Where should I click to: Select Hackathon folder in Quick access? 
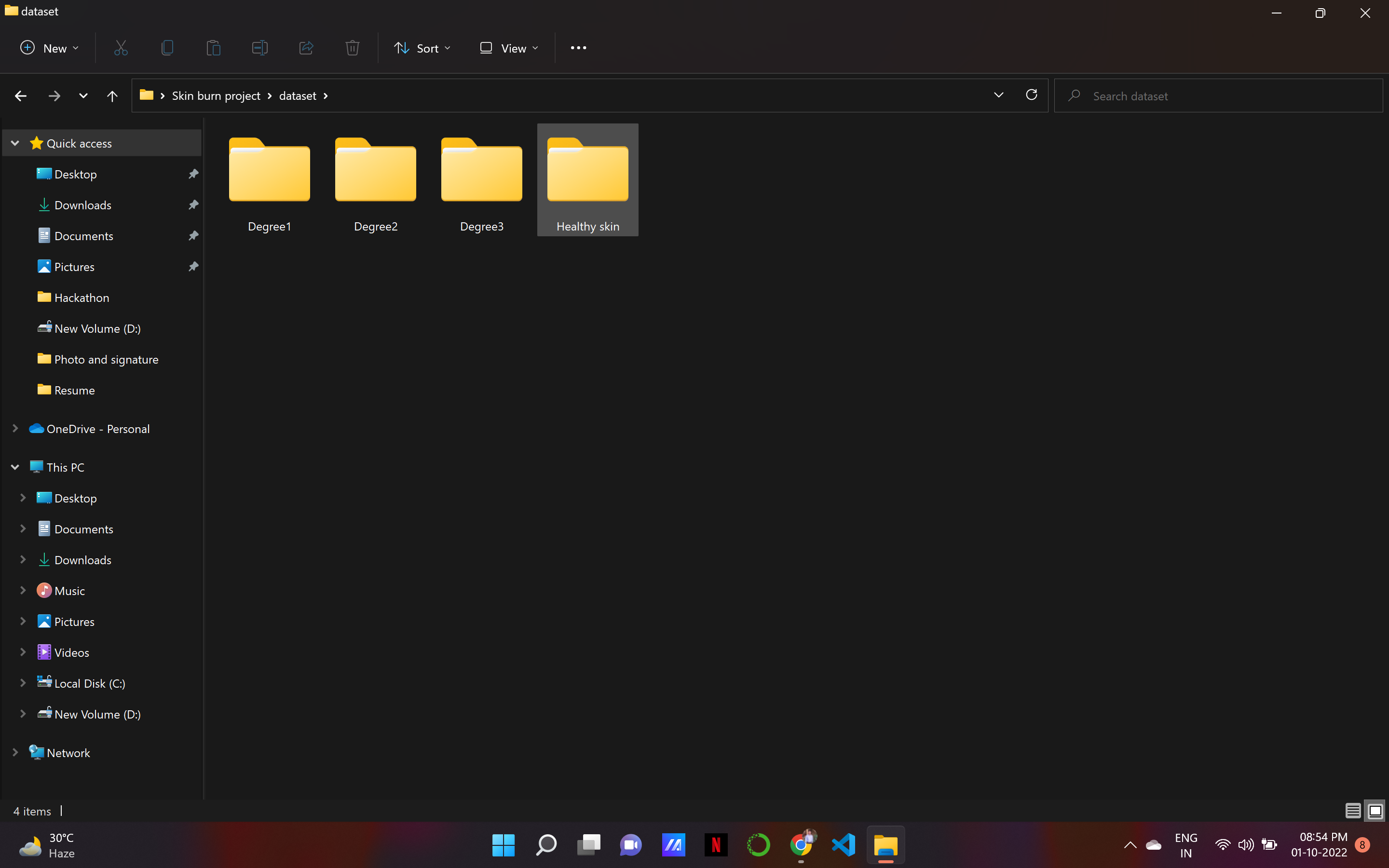pyautogui.click(x=82, y=298)
